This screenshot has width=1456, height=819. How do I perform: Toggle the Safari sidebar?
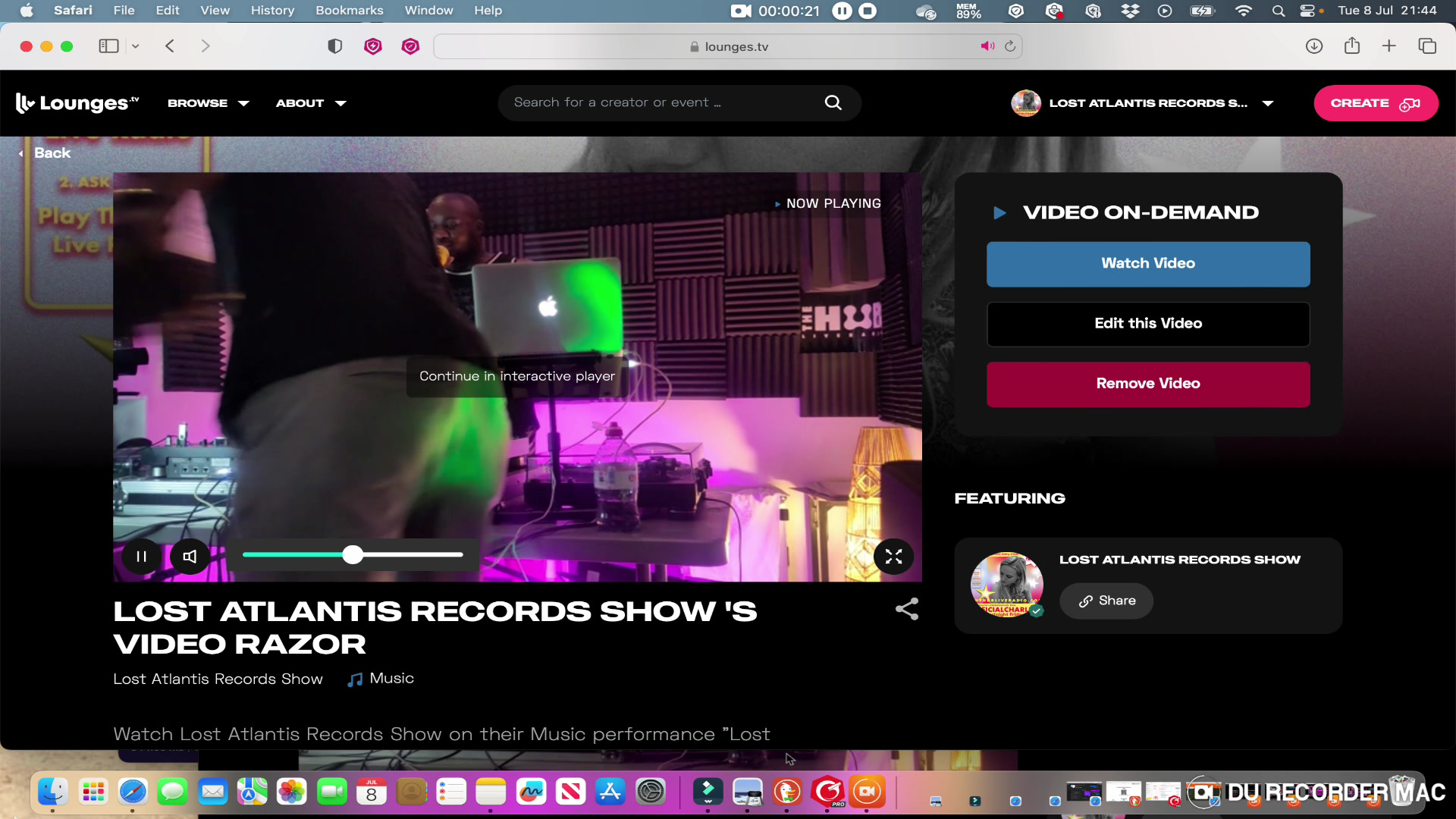click(108, 46)
